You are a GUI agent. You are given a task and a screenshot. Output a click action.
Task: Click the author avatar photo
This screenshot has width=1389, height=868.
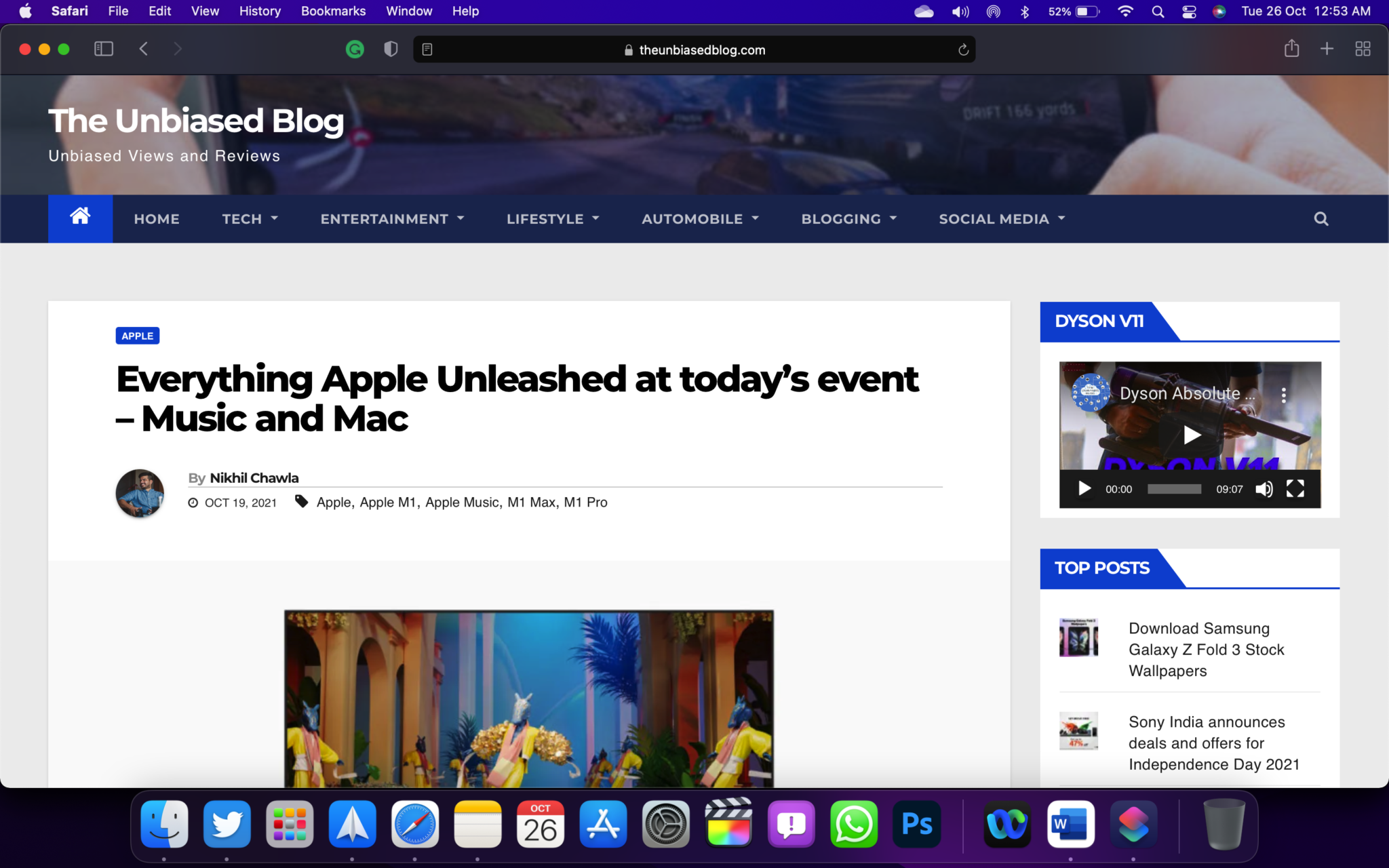140,493
